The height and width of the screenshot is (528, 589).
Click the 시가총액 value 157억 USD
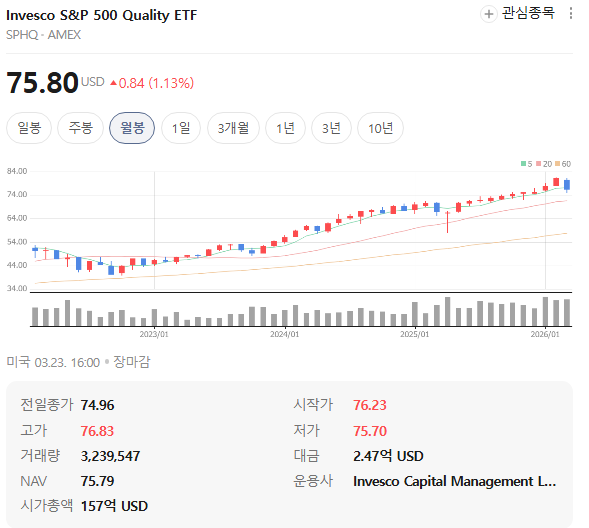(x=114, y=506)
